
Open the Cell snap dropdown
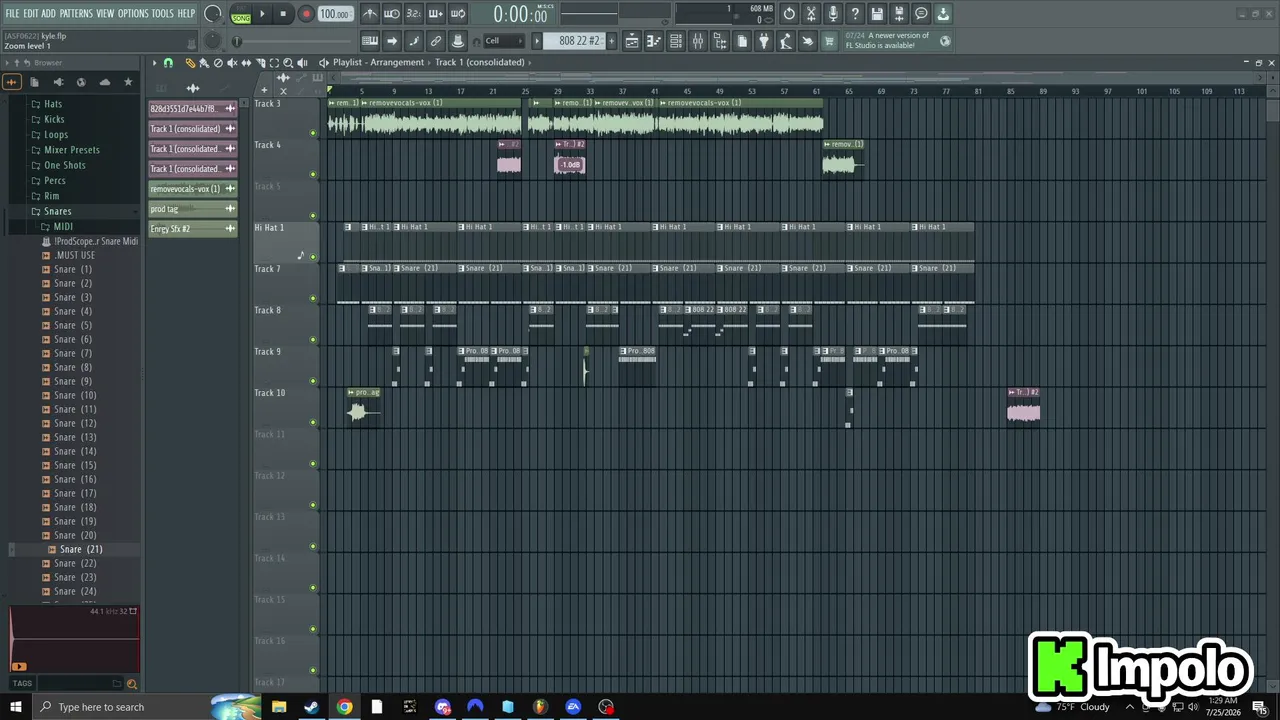pos(503,41)
